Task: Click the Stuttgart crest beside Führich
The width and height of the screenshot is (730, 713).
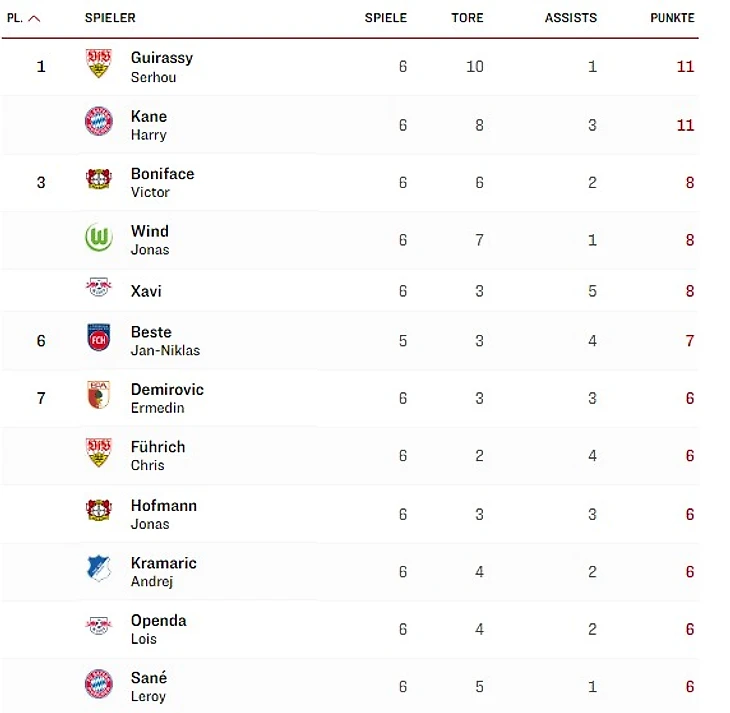Action: coord(98,454)
